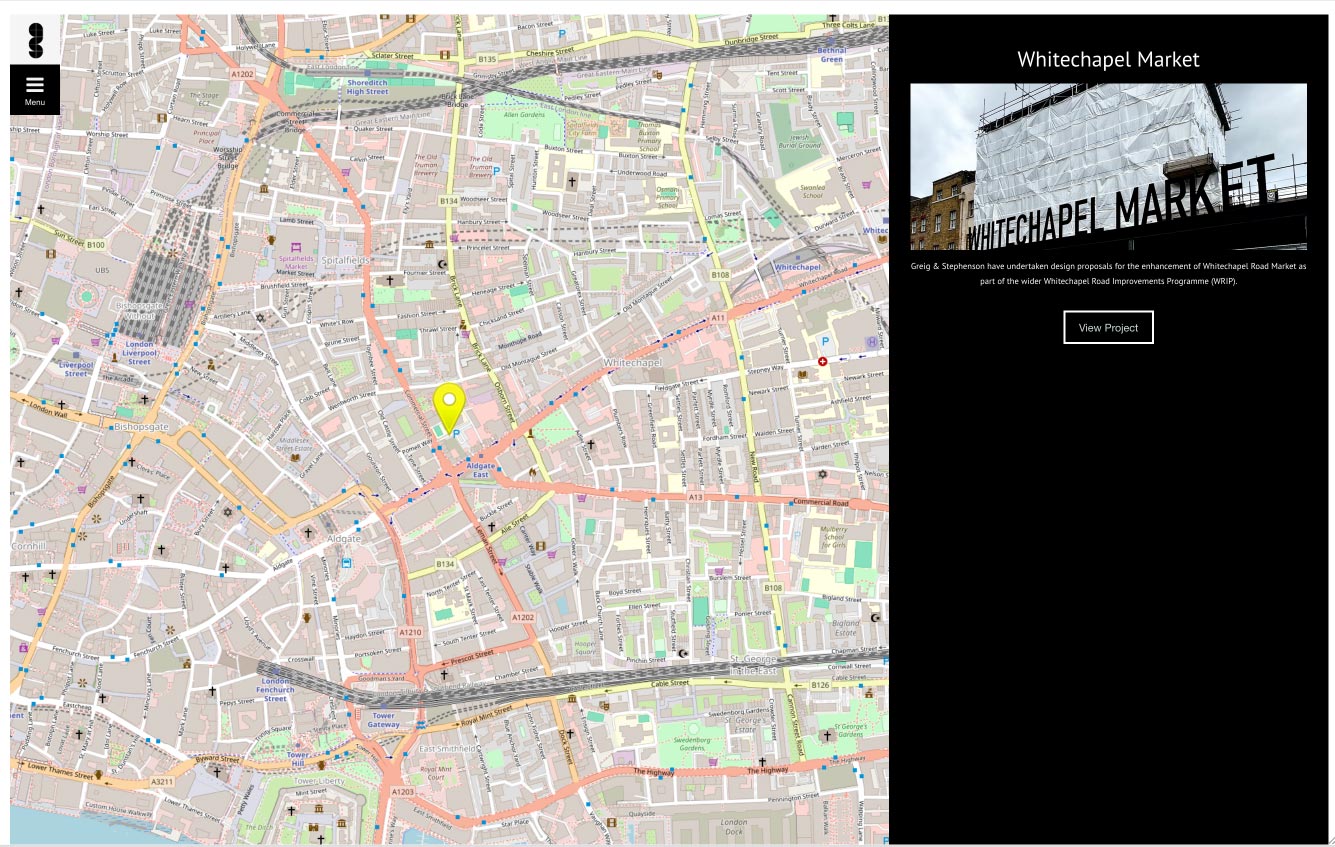Click the church cross icon on Fournier Street
Viewport: 1335px width, 847px height.
[390, 280]
